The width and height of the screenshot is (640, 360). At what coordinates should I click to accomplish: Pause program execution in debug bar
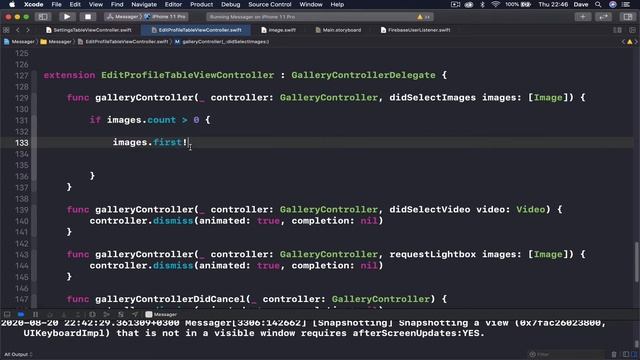[36, 314]
